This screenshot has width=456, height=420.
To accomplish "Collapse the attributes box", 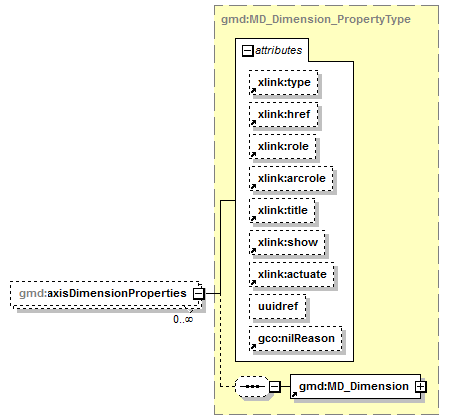I will click(x=247, y=51).
